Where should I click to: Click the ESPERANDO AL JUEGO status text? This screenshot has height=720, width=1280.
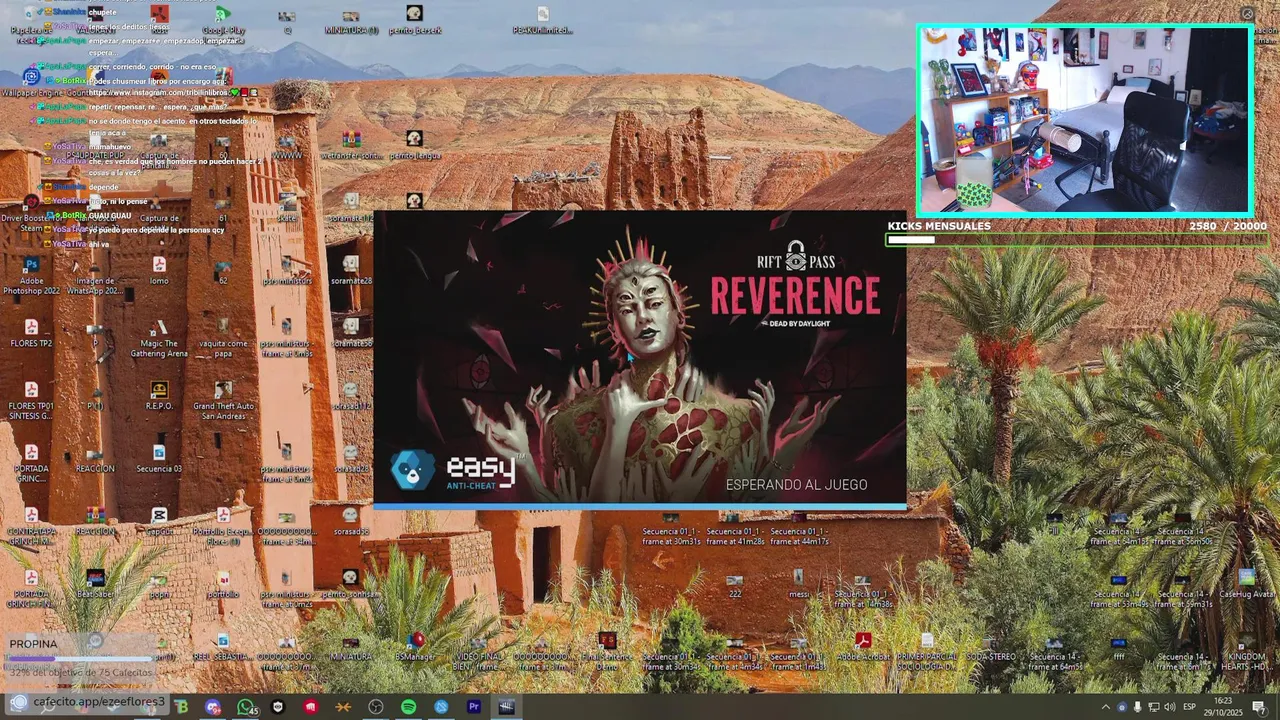point(796,485)
